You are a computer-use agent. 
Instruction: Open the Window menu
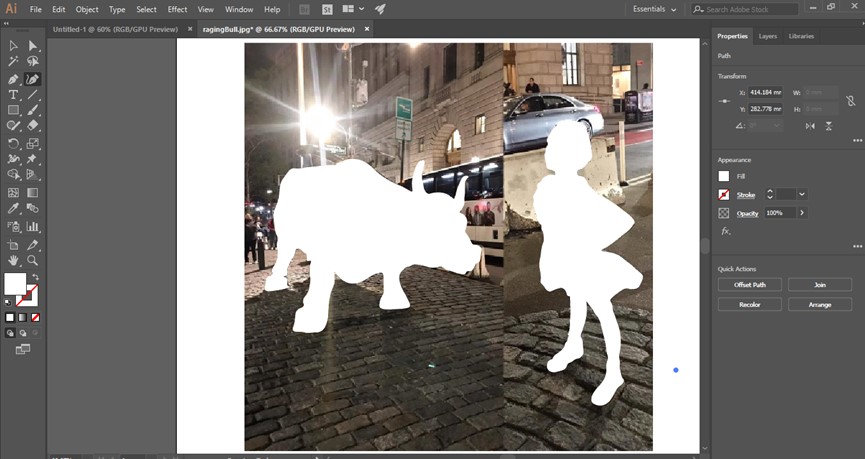(x=239, y=9)
